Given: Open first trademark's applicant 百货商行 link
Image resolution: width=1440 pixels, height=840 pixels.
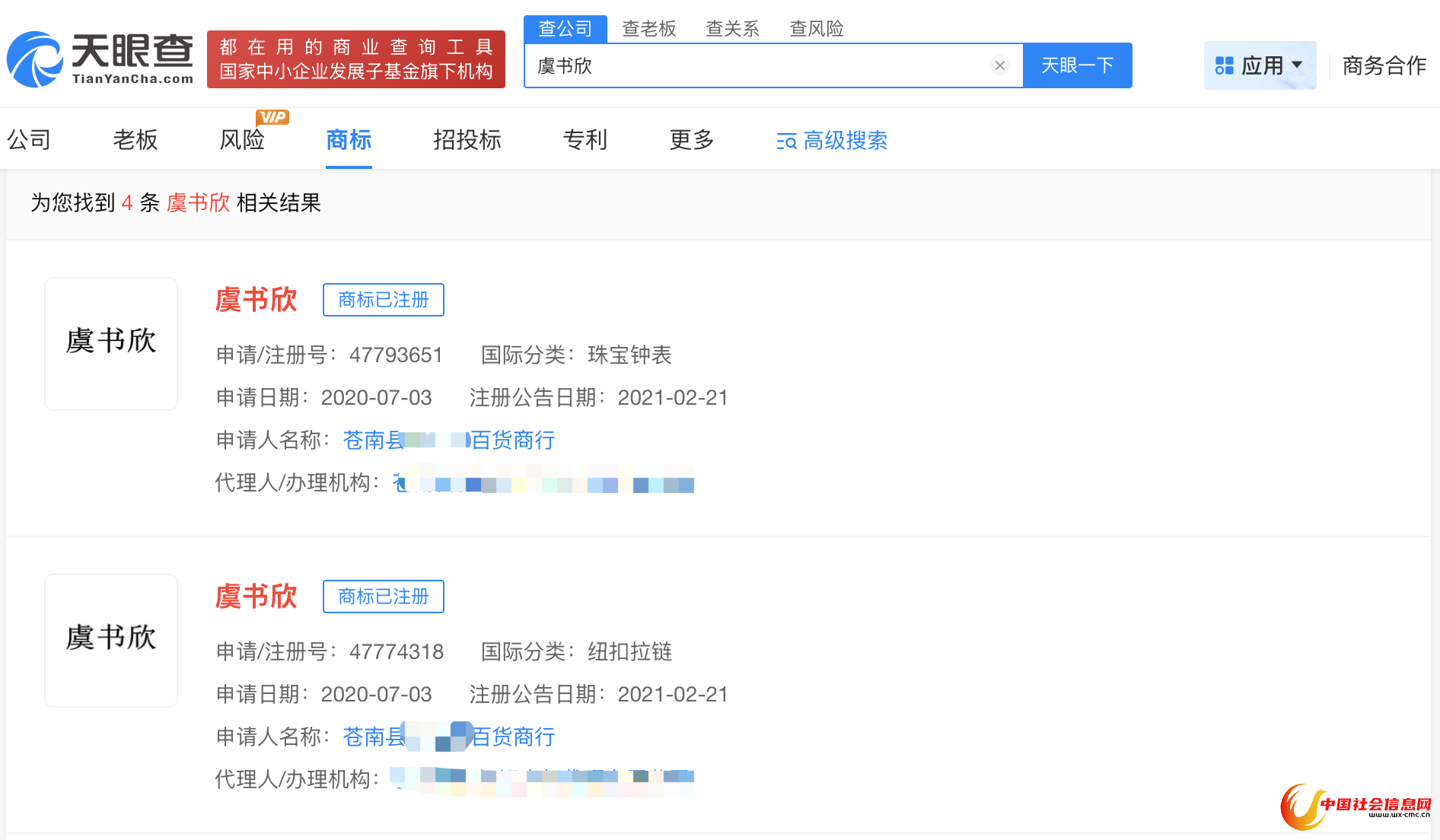Looking at the screenshot, I should coord(449,440).
